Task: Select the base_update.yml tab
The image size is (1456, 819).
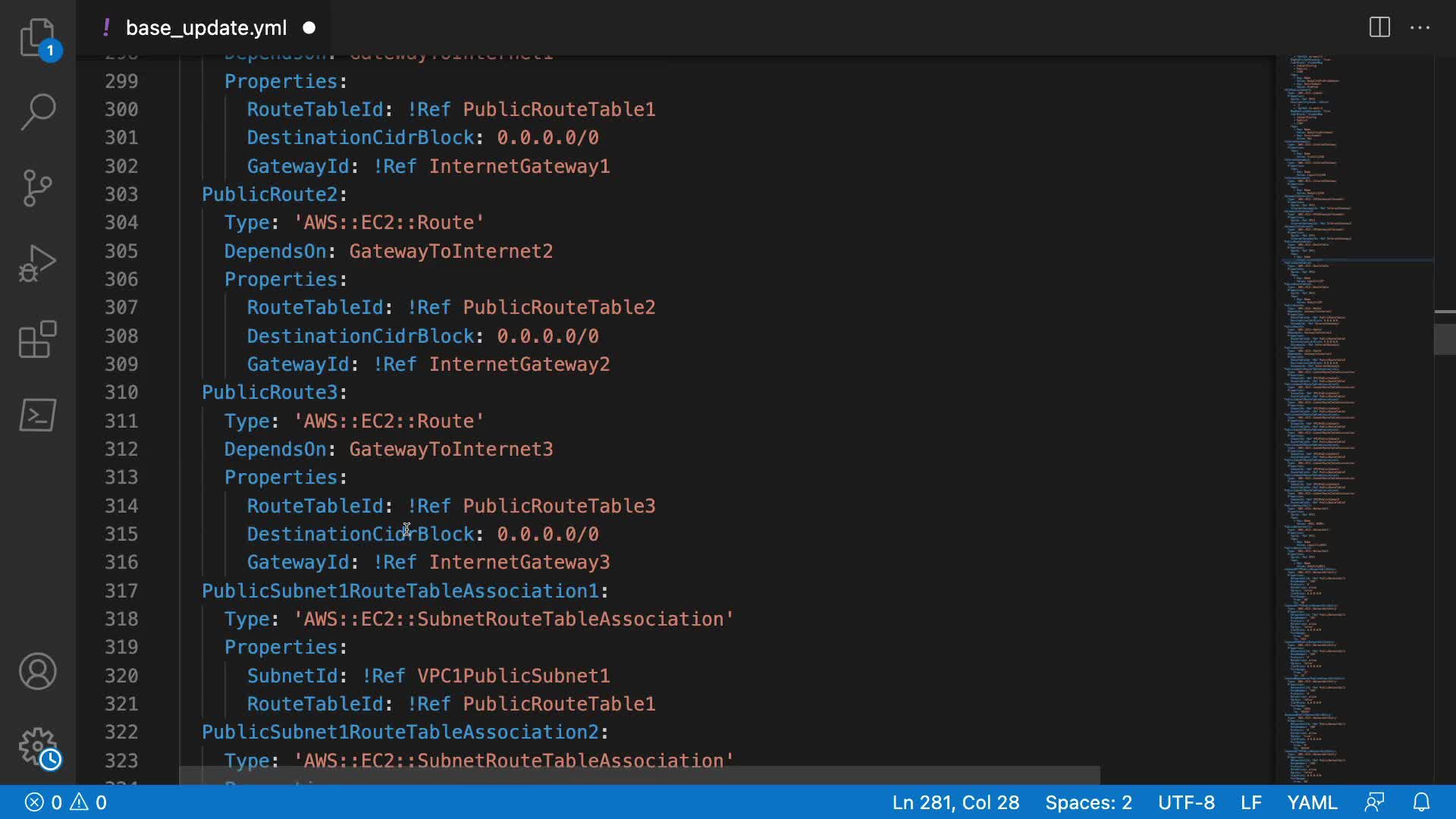Action: pos(206,28)
